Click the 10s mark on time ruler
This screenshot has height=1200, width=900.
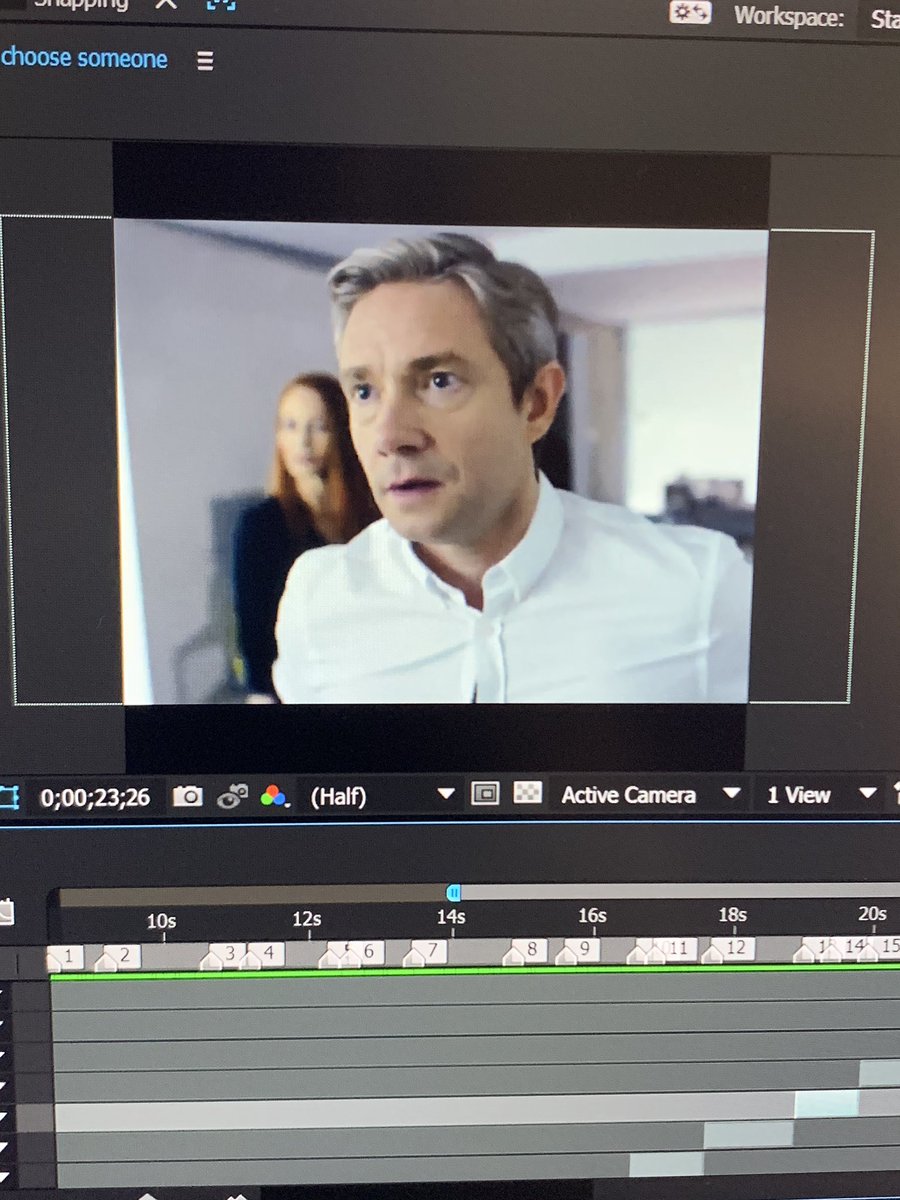click(161, 921)
